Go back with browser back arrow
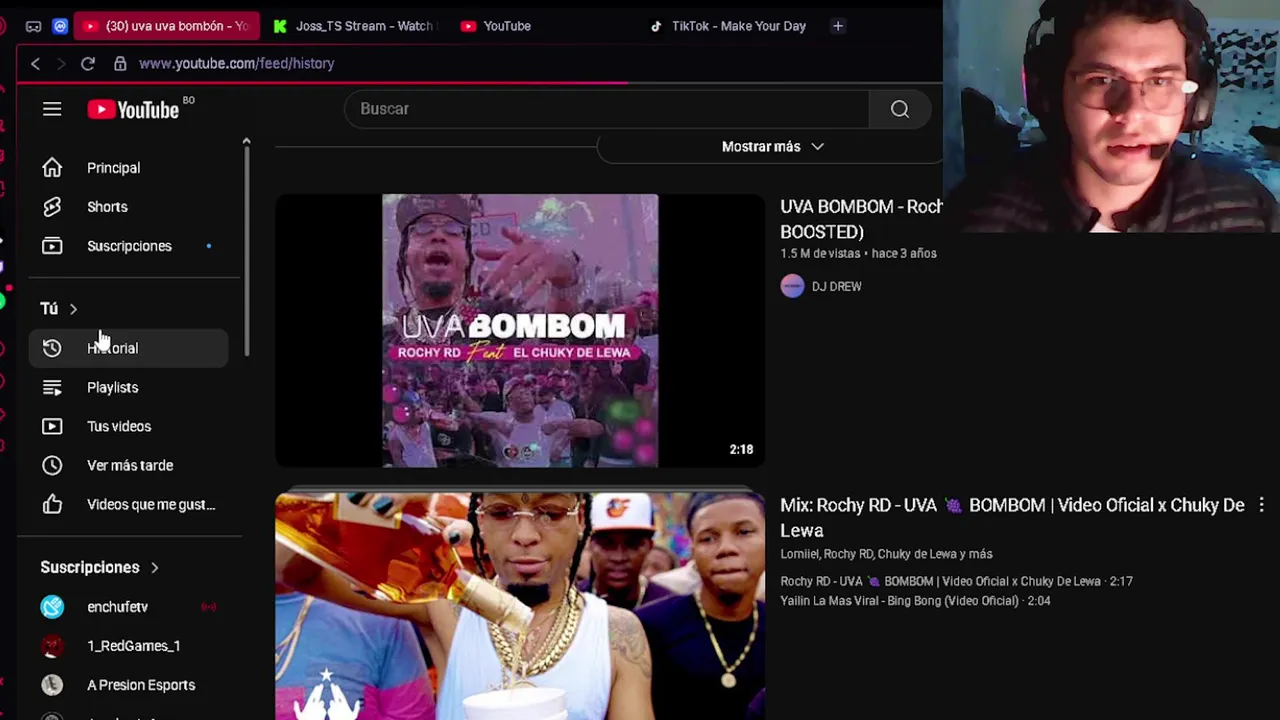 [x=35, y=63]
